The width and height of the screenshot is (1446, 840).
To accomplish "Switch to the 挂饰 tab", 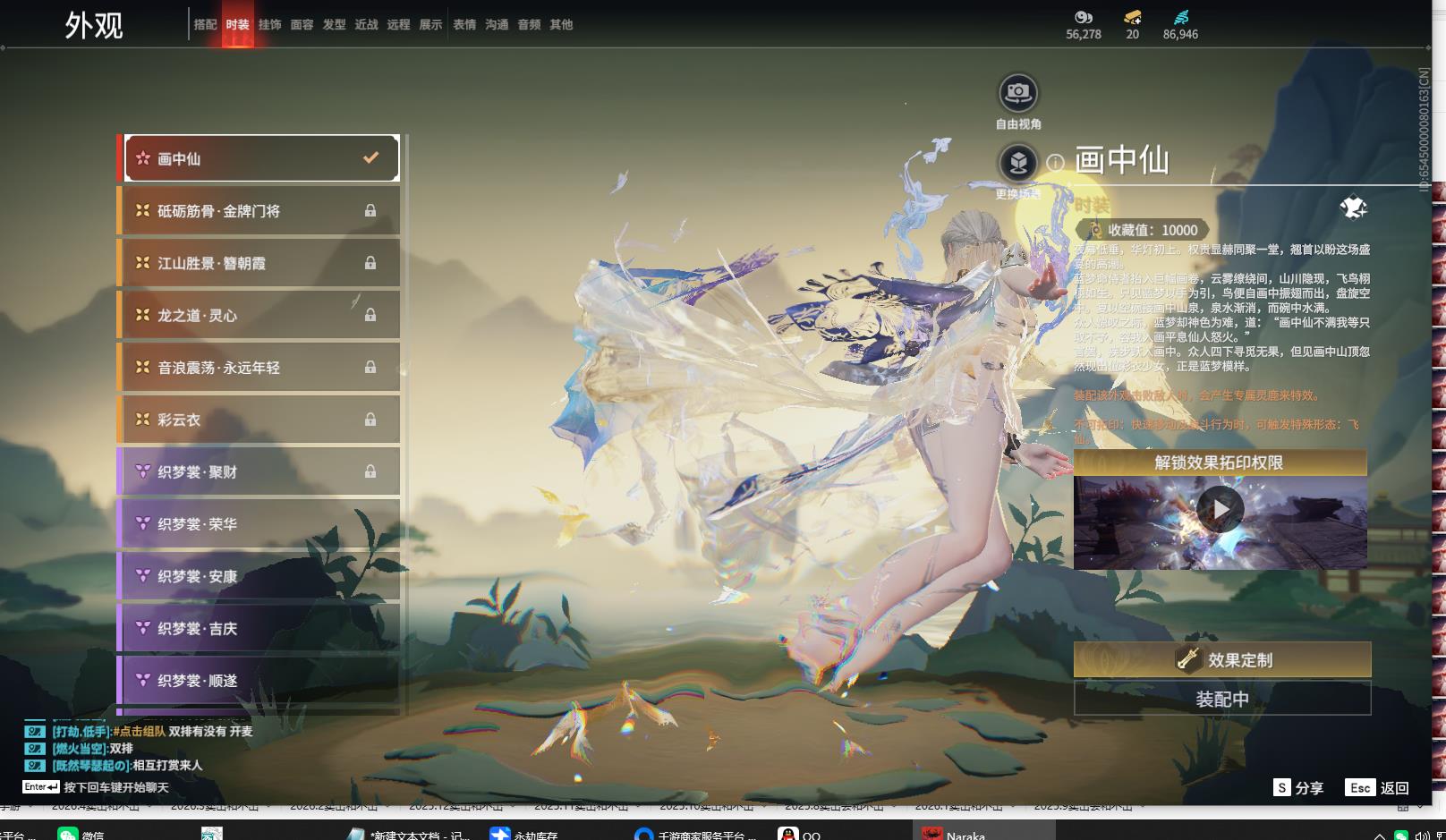I will coord(269,25).
